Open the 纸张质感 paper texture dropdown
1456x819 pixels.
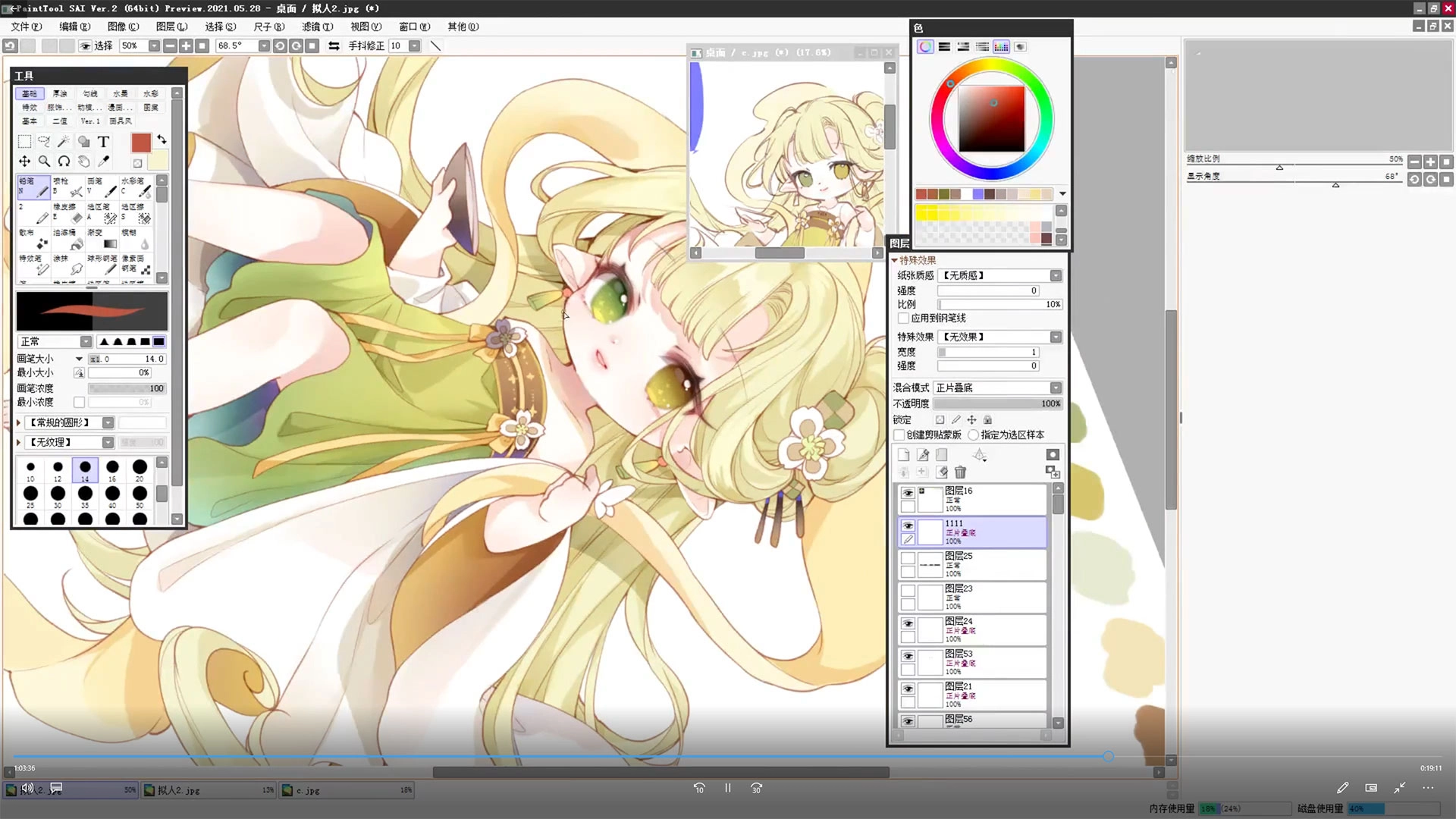click(x=1055, y=275)
